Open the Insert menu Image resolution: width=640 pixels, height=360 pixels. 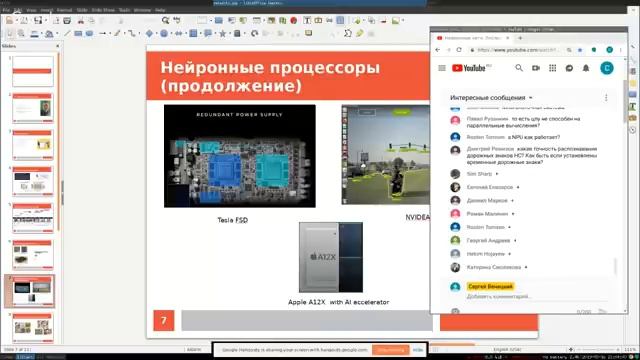(x=47, y=10)
